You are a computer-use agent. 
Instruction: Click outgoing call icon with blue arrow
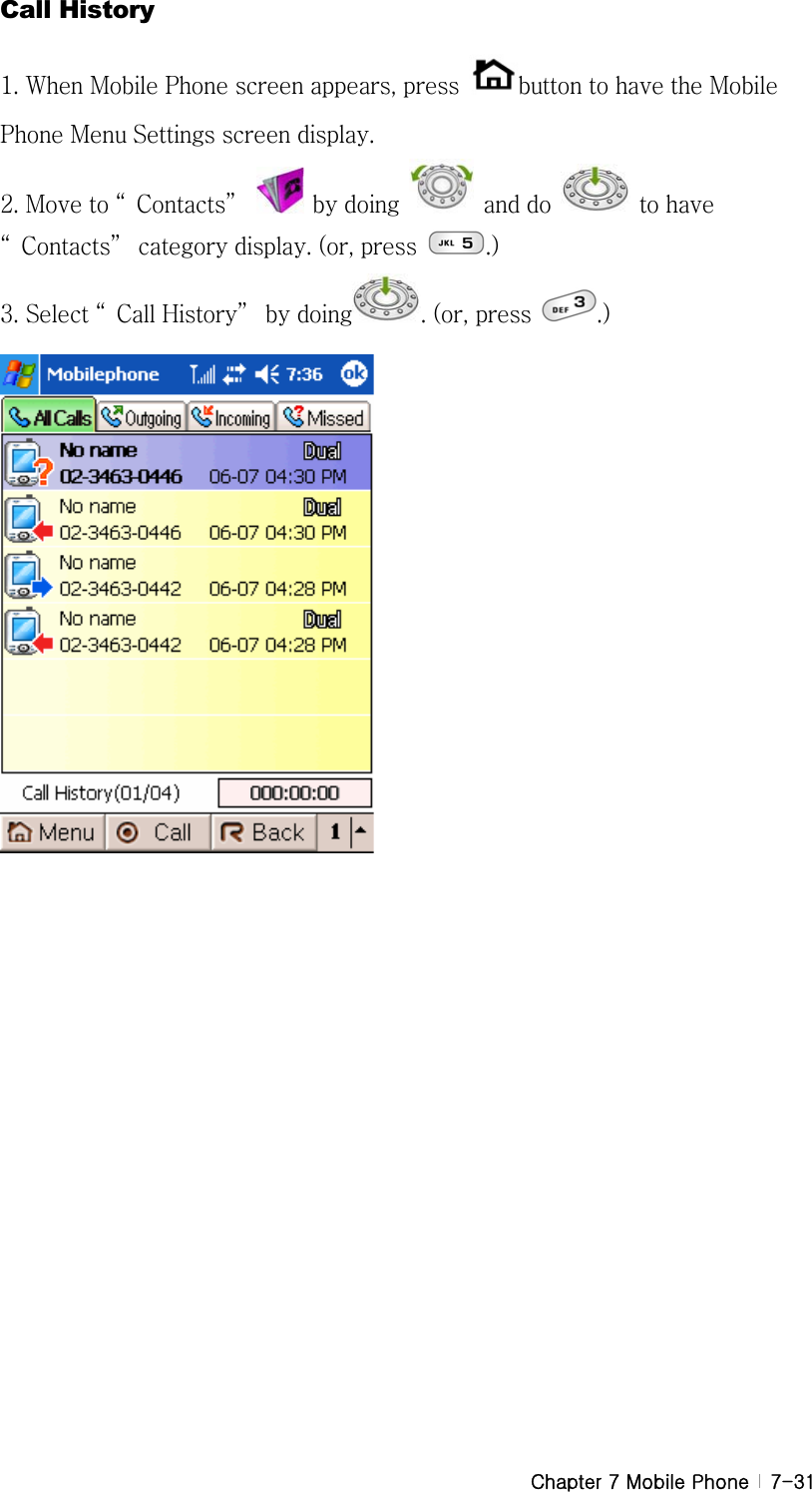(x=28, y=575)
